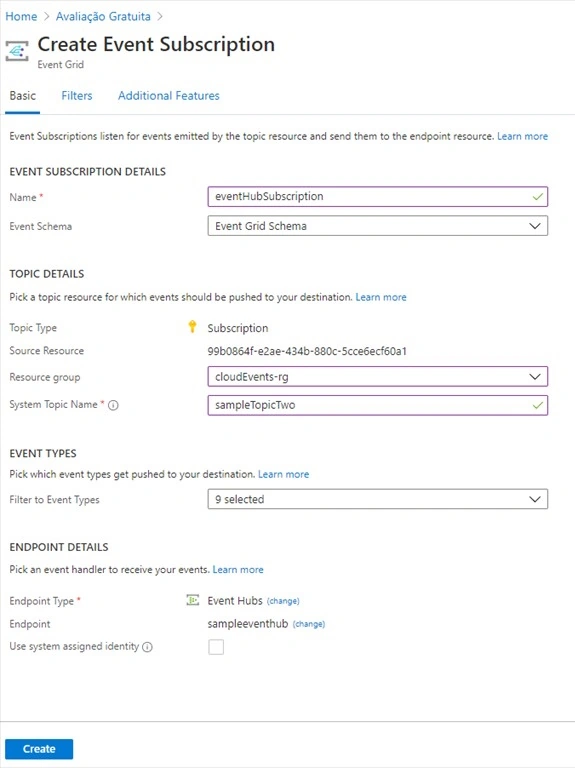Image resolution: width=575 pixels, height=768 pixels.
Task: Click change link next to sampleeventhub
Action: pos(309,624)
